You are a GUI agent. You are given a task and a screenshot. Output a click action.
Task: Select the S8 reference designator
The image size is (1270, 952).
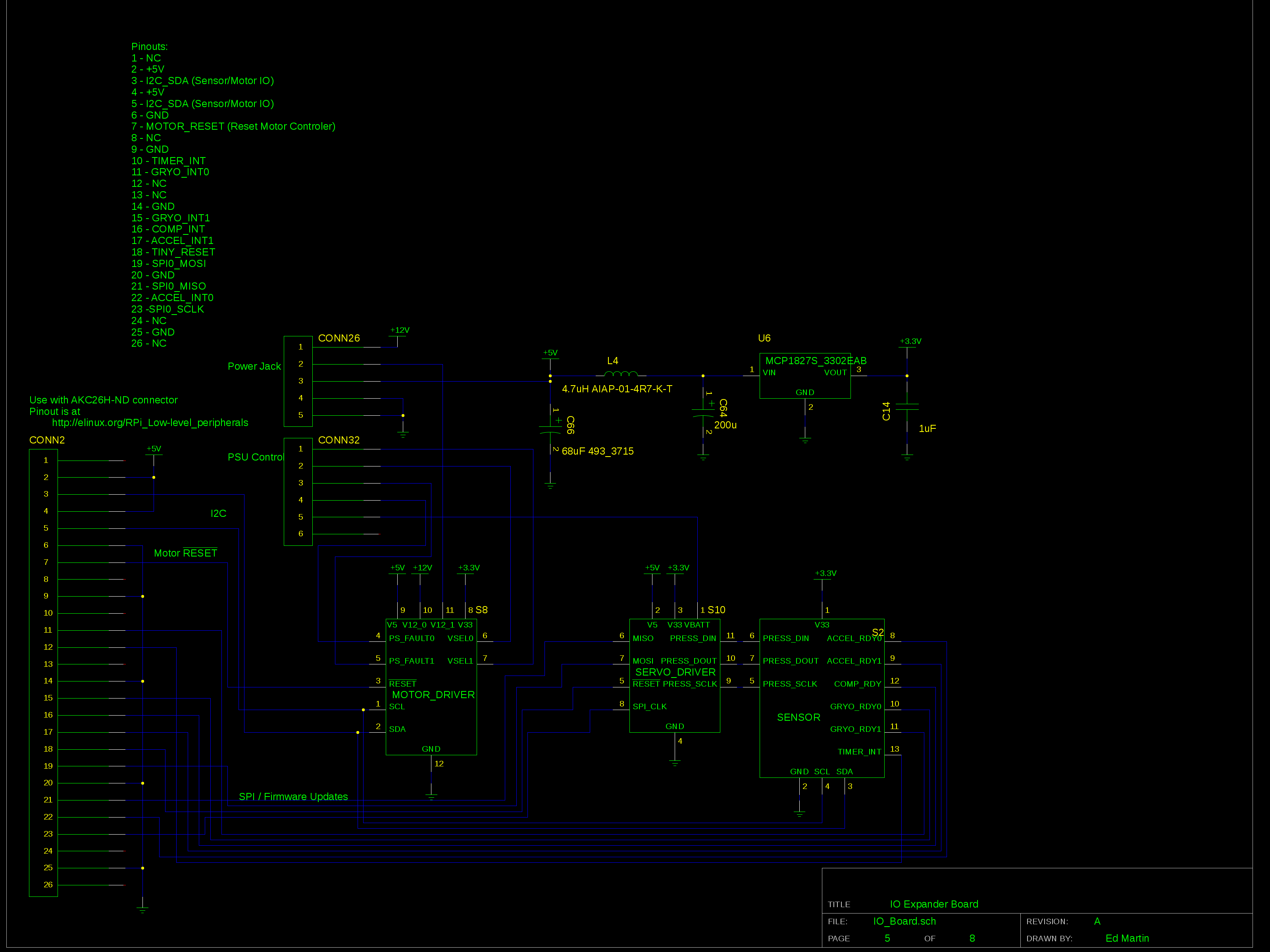pos(481,610)
